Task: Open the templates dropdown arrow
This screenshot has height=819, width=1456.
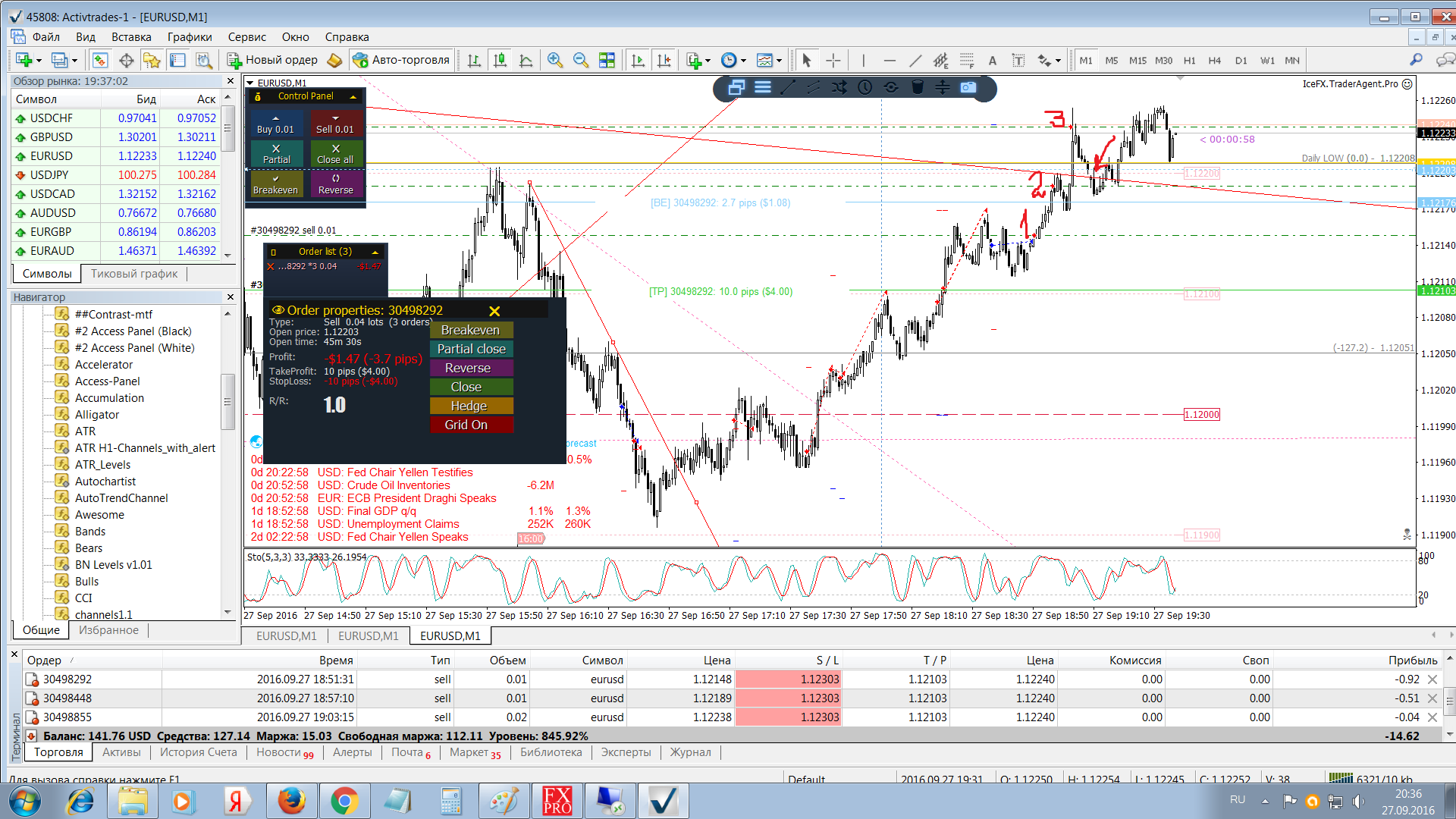Action: (x=780, y=61)
